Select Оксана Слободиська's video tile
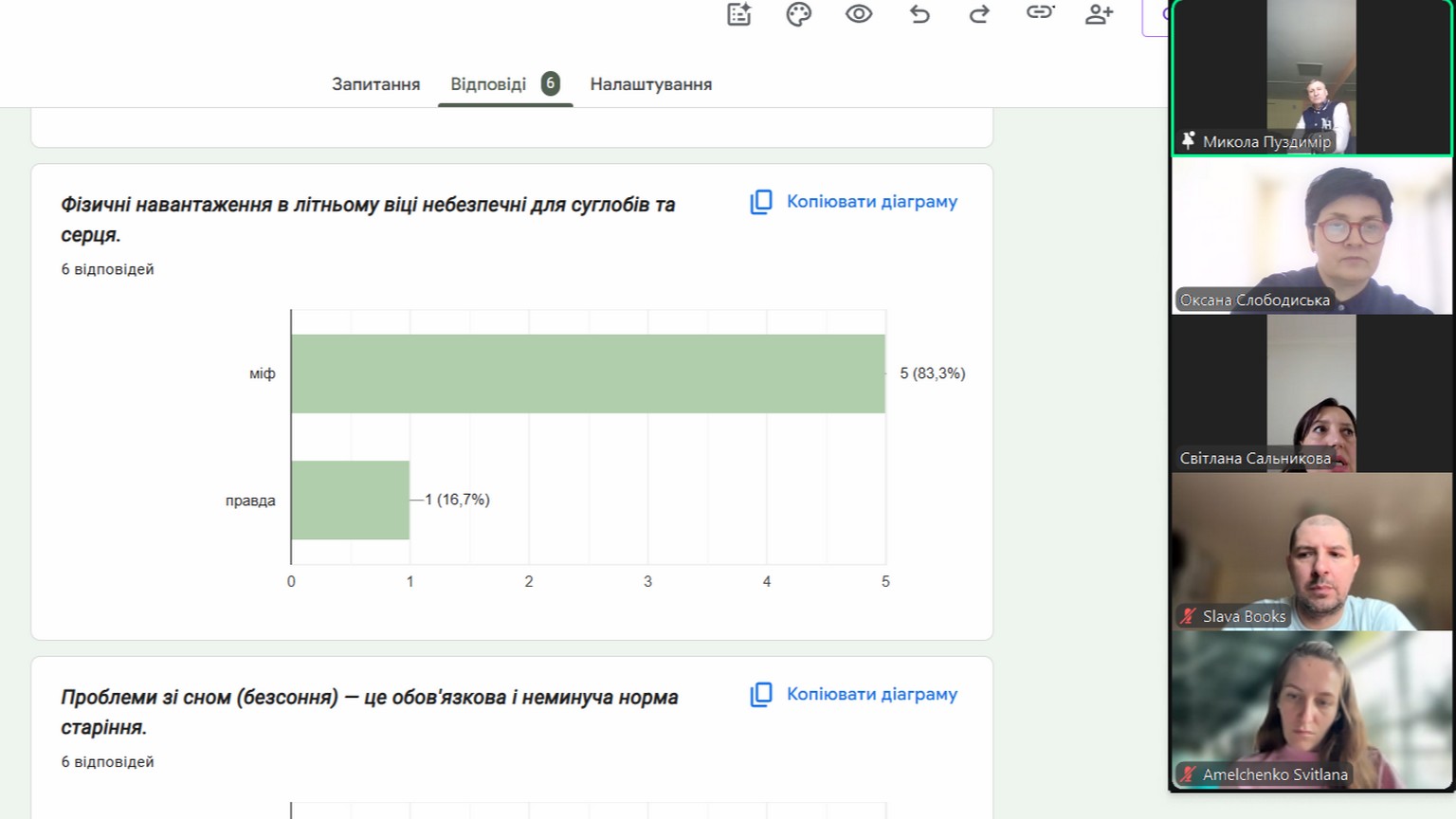The height and width of the screenshot is (819, 1456). [x=1312, y=235]
